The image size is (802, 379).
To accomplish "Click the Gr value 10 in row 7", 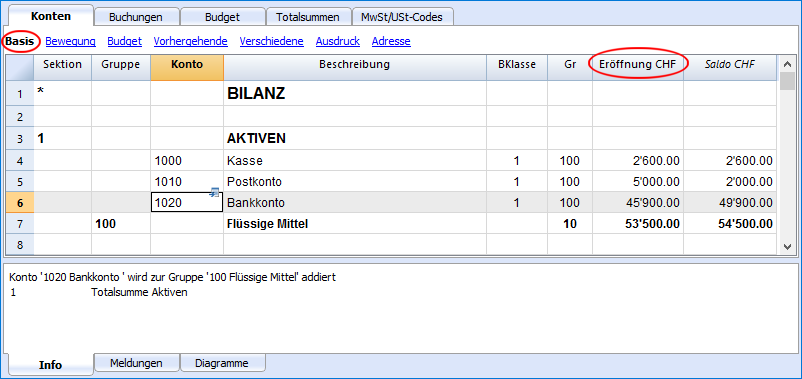I will point(569,224).
